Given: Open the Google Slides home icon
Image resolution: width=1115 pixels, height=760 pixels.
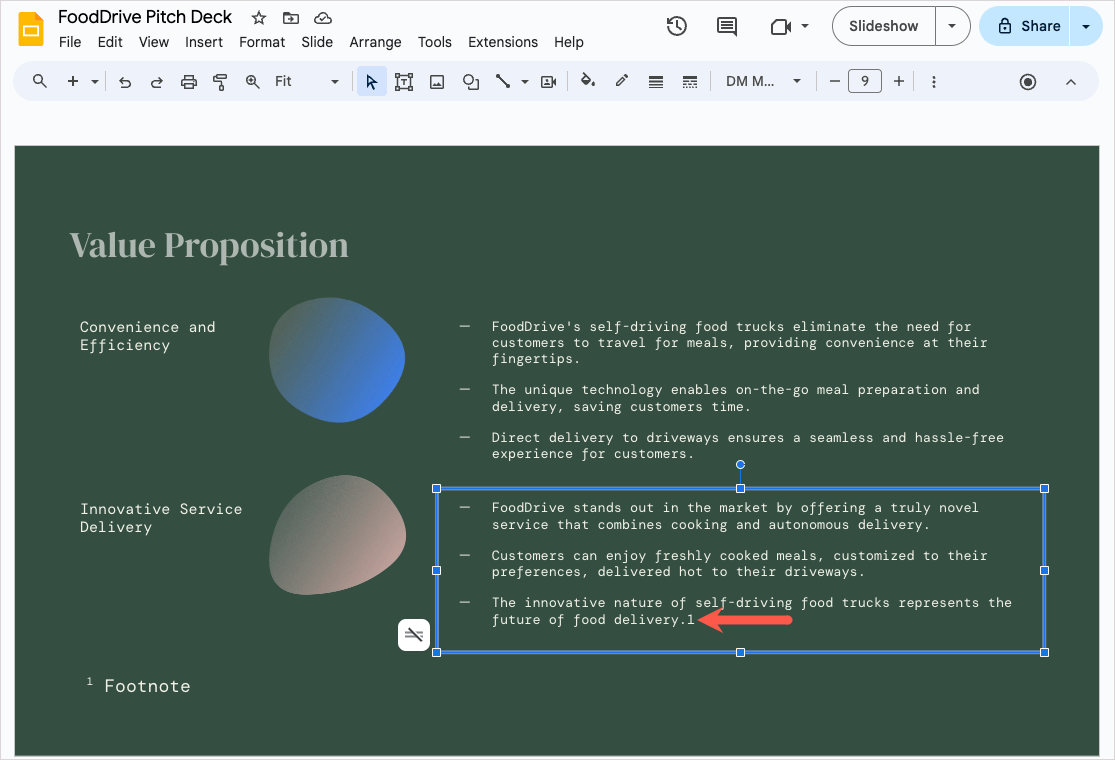Looking at the screenshot, I should click(x=31, y=30).
